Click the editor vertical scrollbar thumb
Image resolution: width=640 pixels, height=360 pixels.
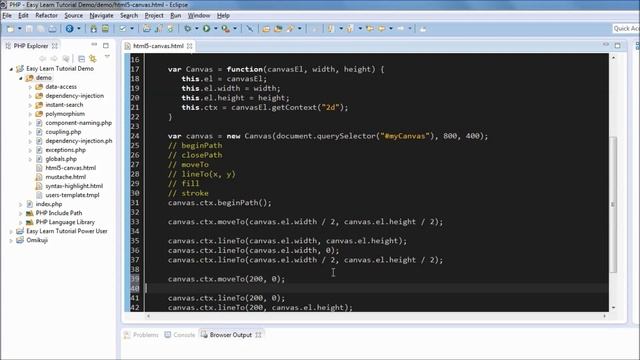pyautogui.click(x=613, y=204)
